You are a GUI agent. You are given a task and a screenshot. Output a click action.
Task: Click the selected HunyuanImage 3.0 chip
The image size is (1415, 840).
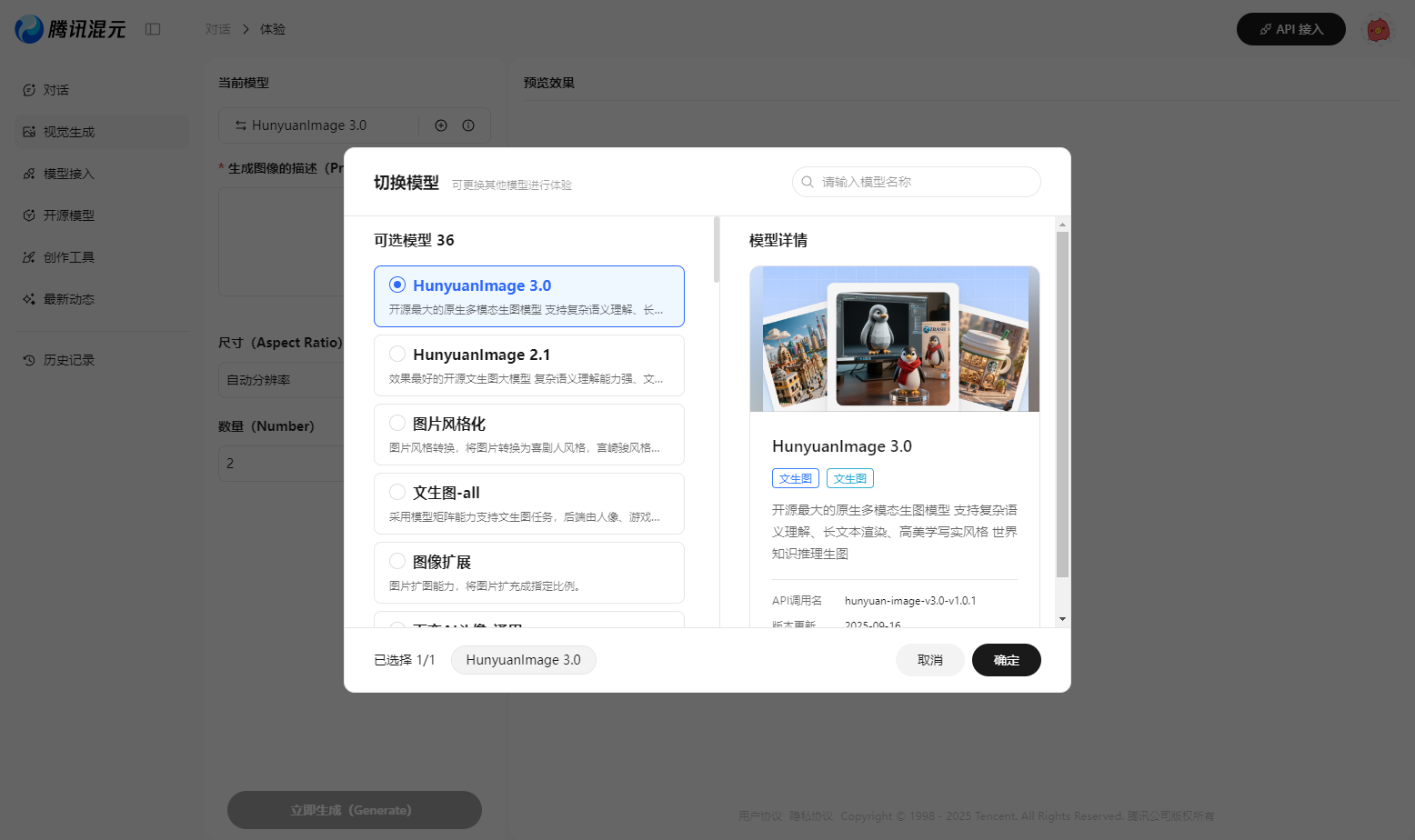(524, 660)
